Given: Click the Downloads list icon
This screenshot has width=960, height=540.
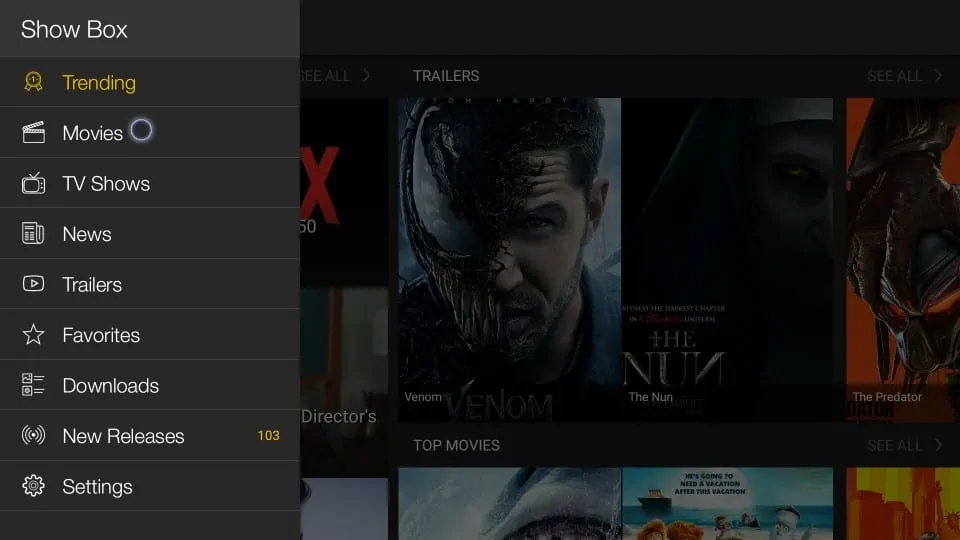Looking at the screenshot, I should [33, 385].
